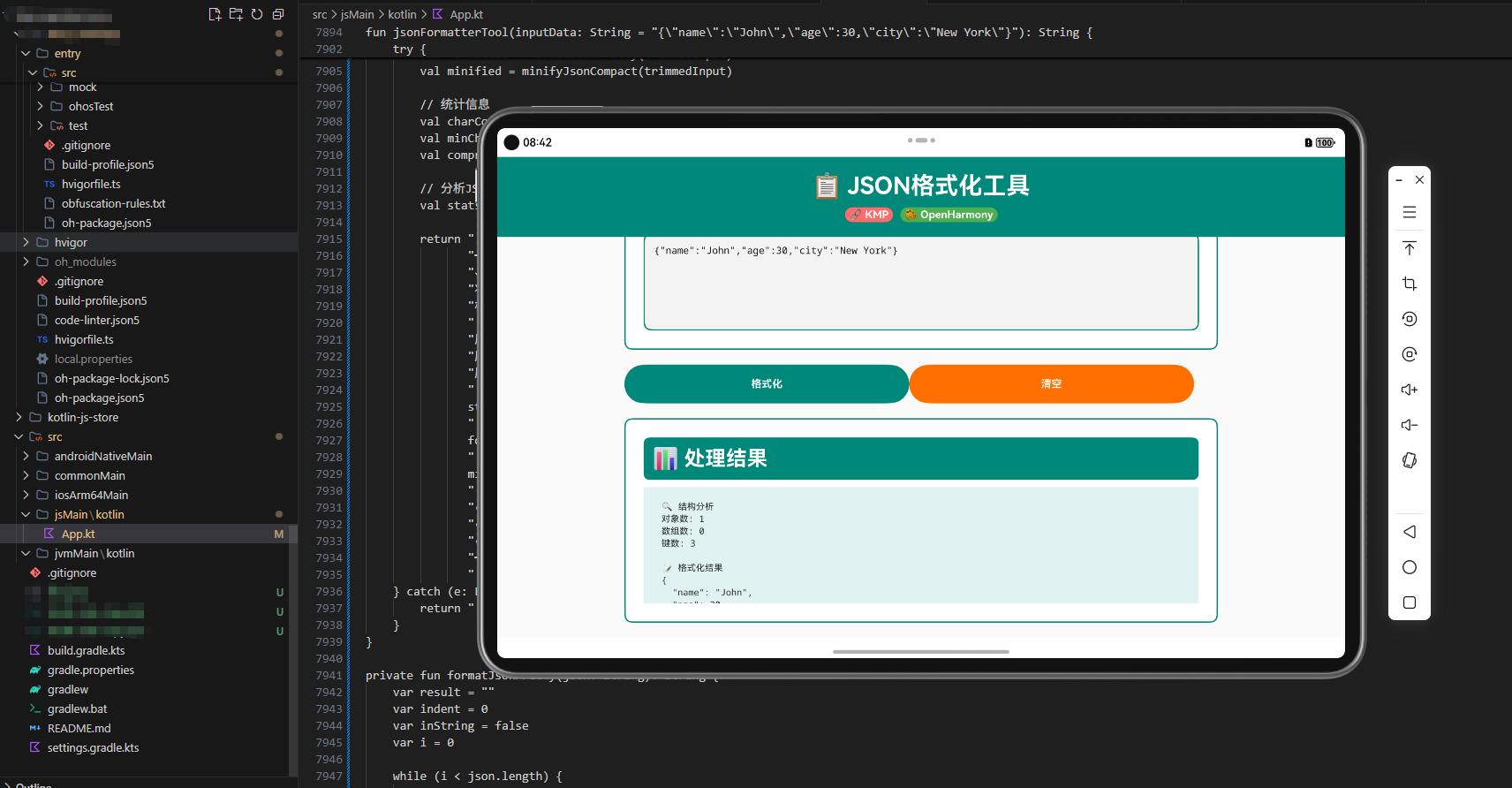Click the 格式化 format button

767,384
